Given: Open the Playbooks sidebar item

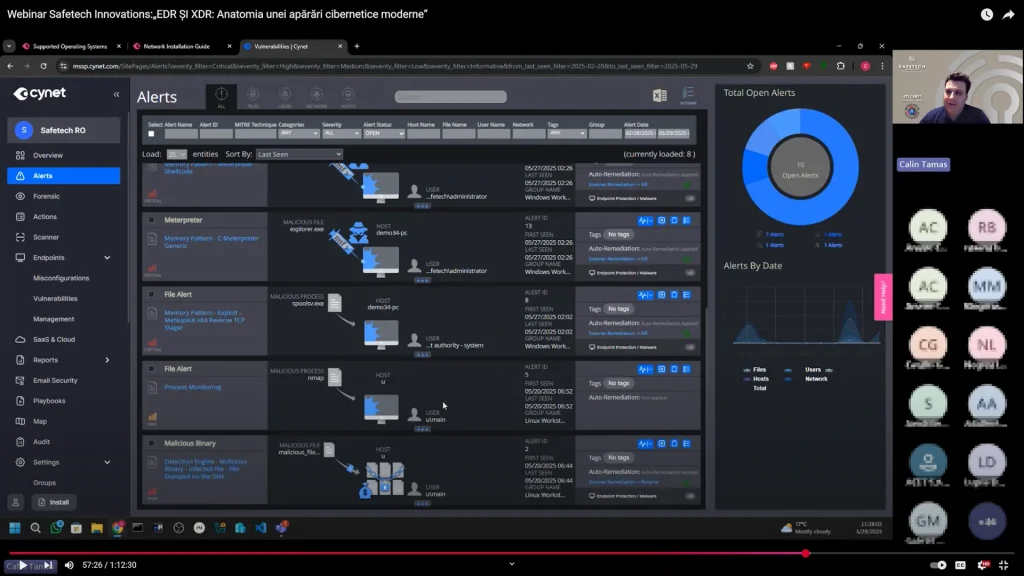Looking at the screenshot, I should point(48,401).
